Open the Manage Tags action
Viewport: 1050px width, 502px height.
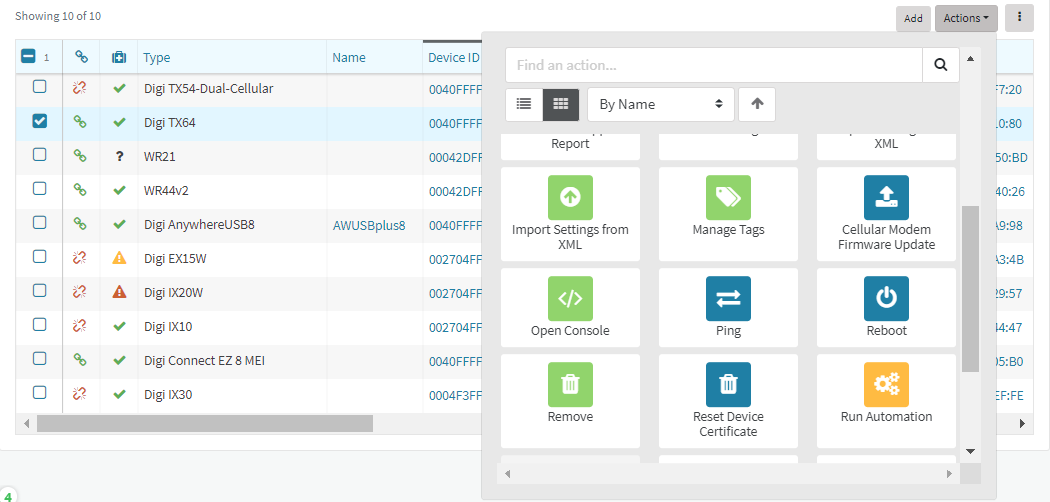[728, 214]
